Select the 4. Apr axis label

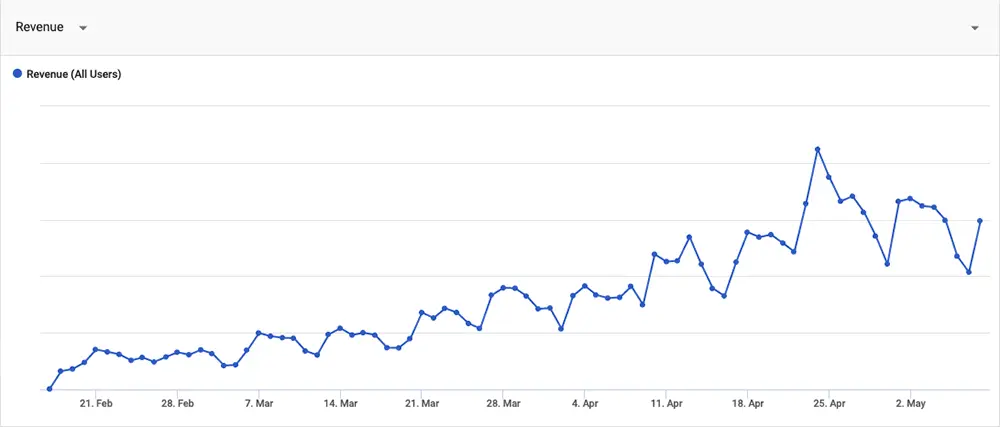pyautogui.click(x=584, y=403)
